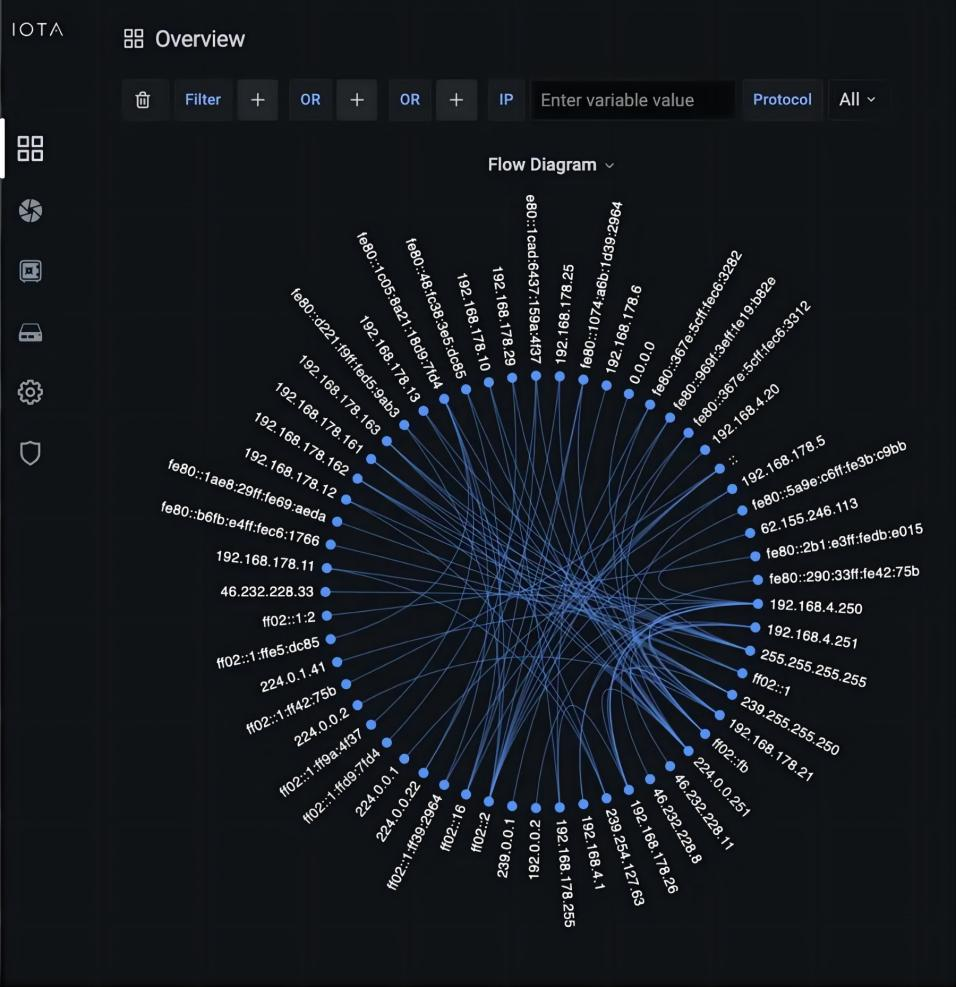Open settings via the gear icon
The height and width of the screenshot is (987, 956).
tap(31, 393)
